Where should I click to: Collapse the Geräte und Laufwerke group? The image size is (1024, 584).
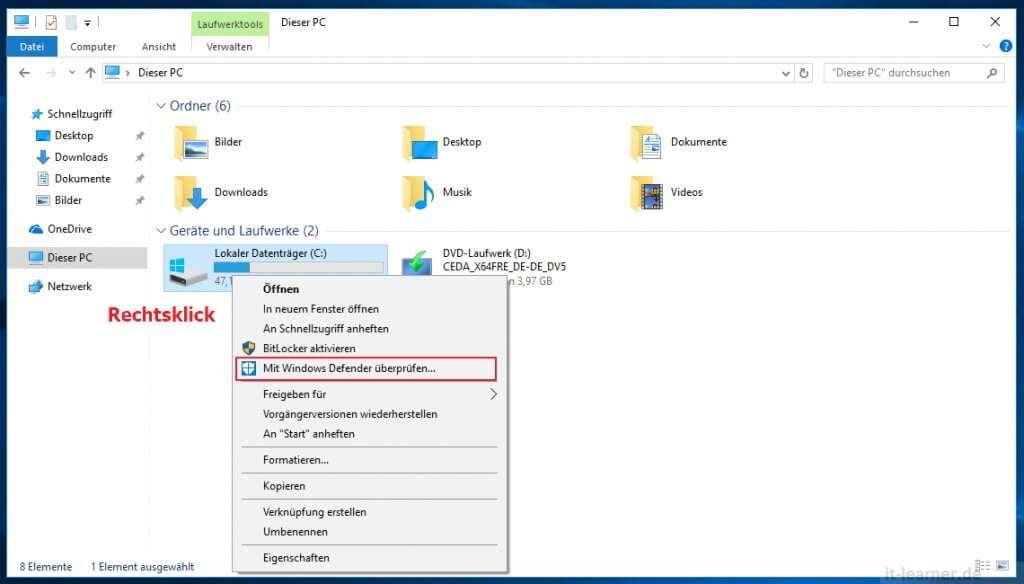[x=161, y=230]
